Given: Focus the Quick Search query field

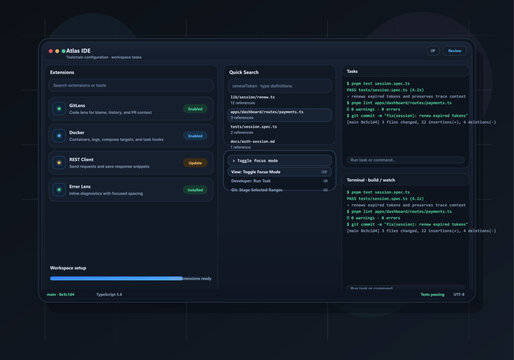Looking at the screenshot, I should point(280,86).
